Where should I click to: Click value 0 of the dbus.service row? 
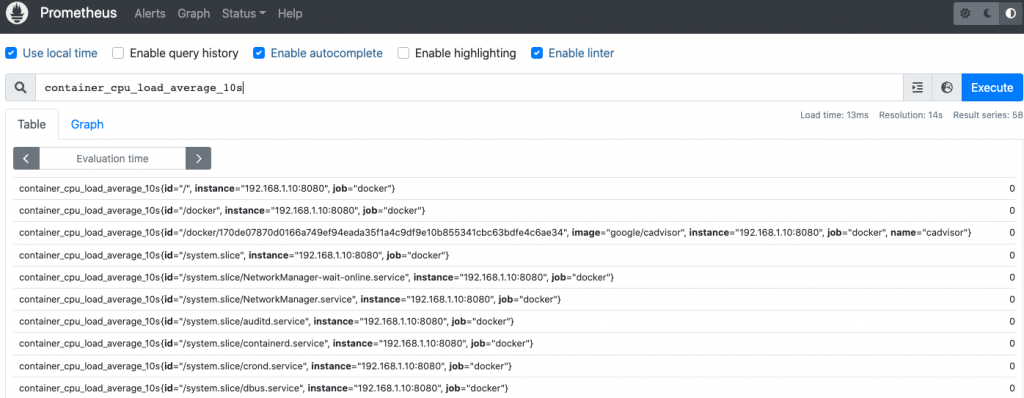(x=1012, y=388)
